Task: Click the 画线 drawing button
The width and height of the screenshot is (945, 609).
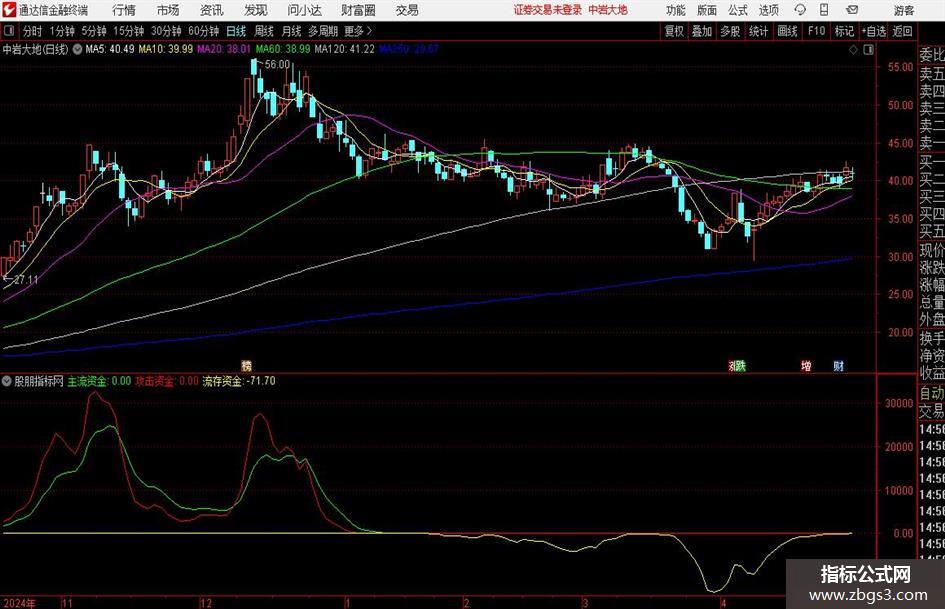Action: tap(787, 31)
